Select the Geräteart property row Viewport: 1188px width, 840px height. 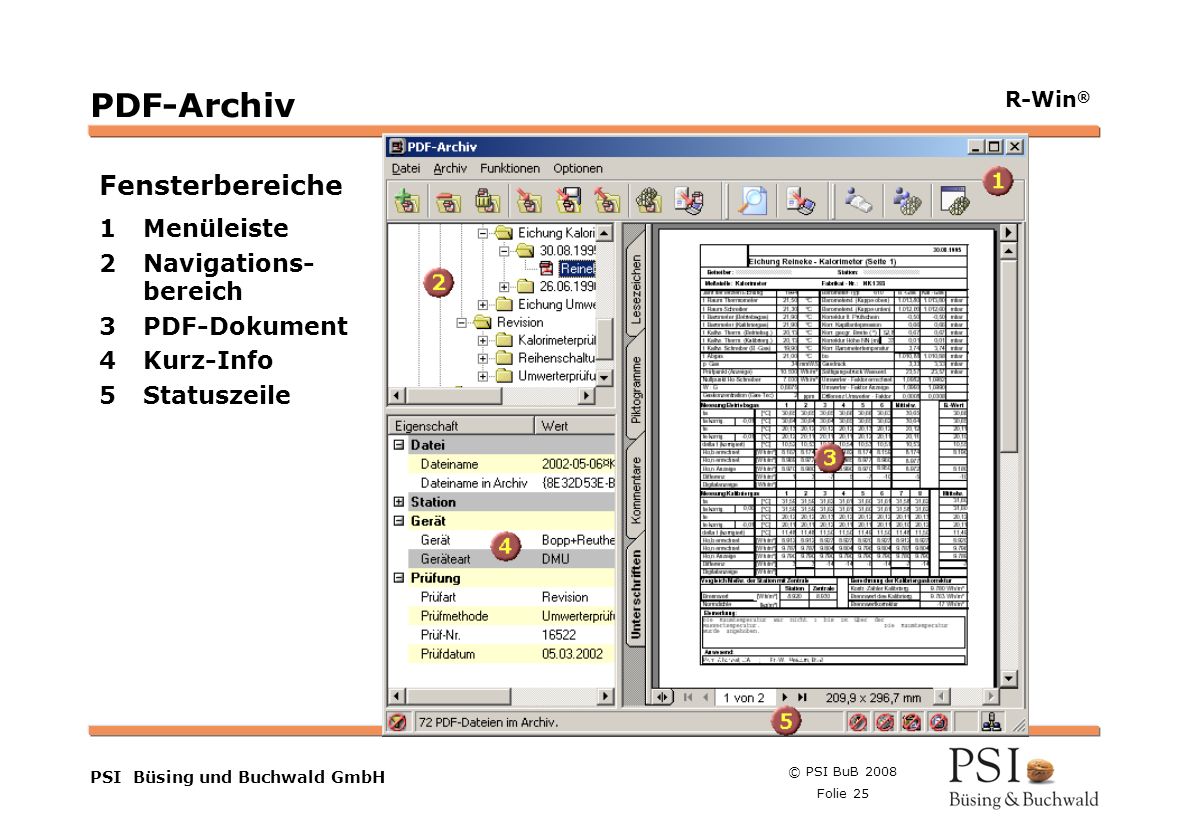click(502, 559)
